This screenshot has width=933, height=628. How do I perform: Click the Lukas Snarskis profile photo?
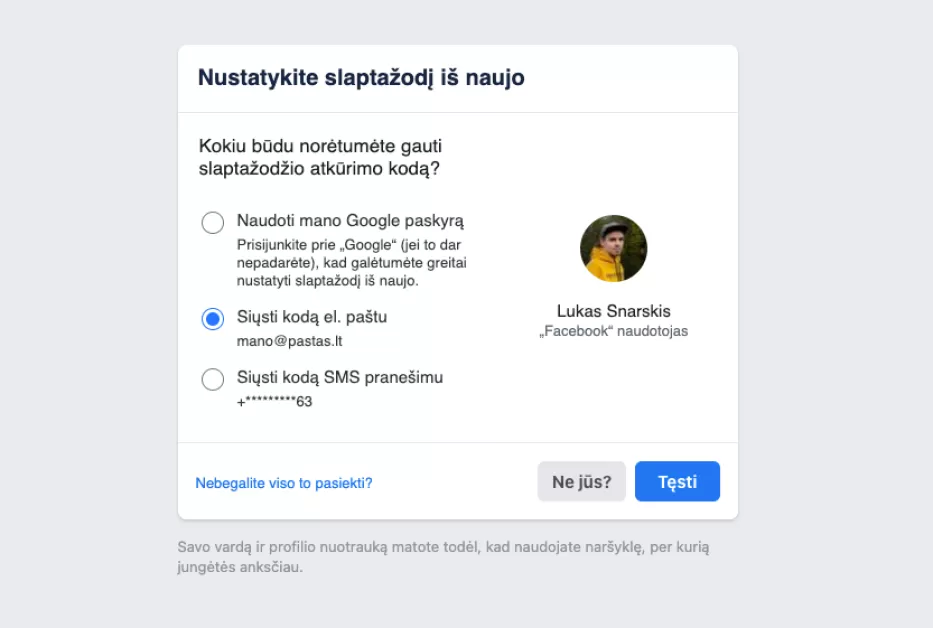click(613, 249)
